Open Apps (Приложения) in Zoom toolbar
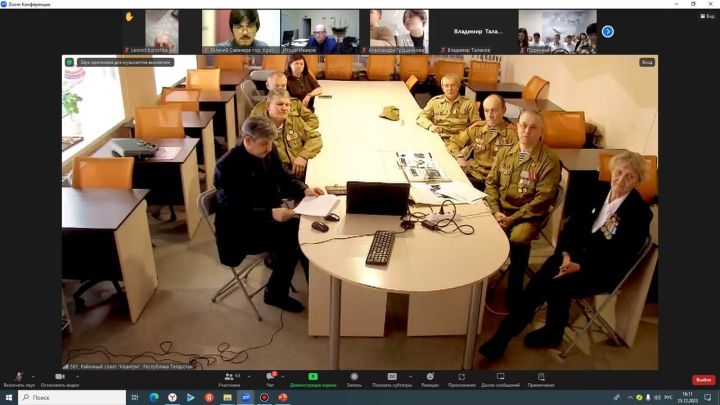Viewport: 720px width, 405px height. pos(461,380)
